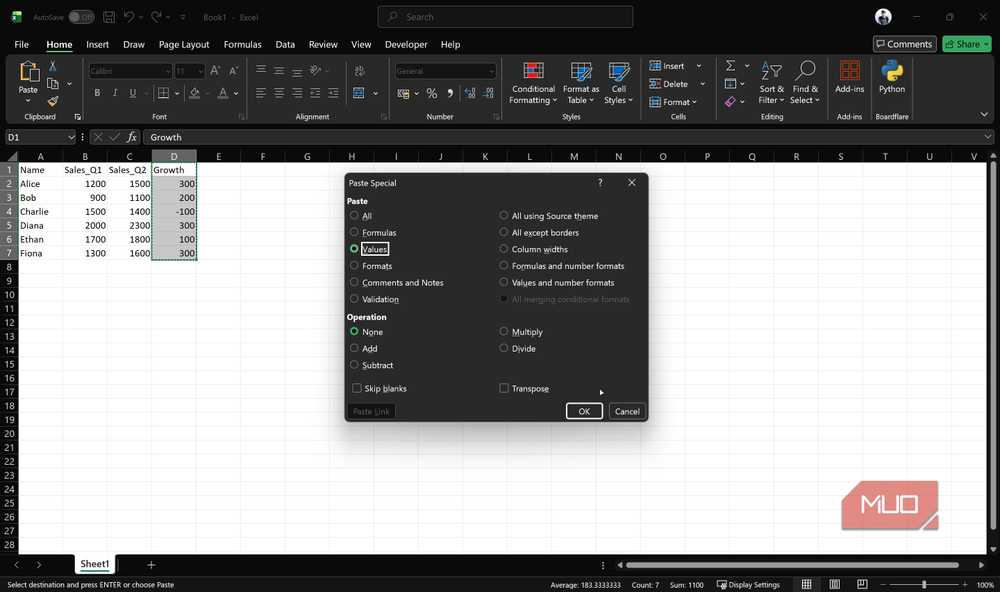Click the Center align icon
The width and height of the screenshot is (1000, 592).
click(x=279, y=93)
